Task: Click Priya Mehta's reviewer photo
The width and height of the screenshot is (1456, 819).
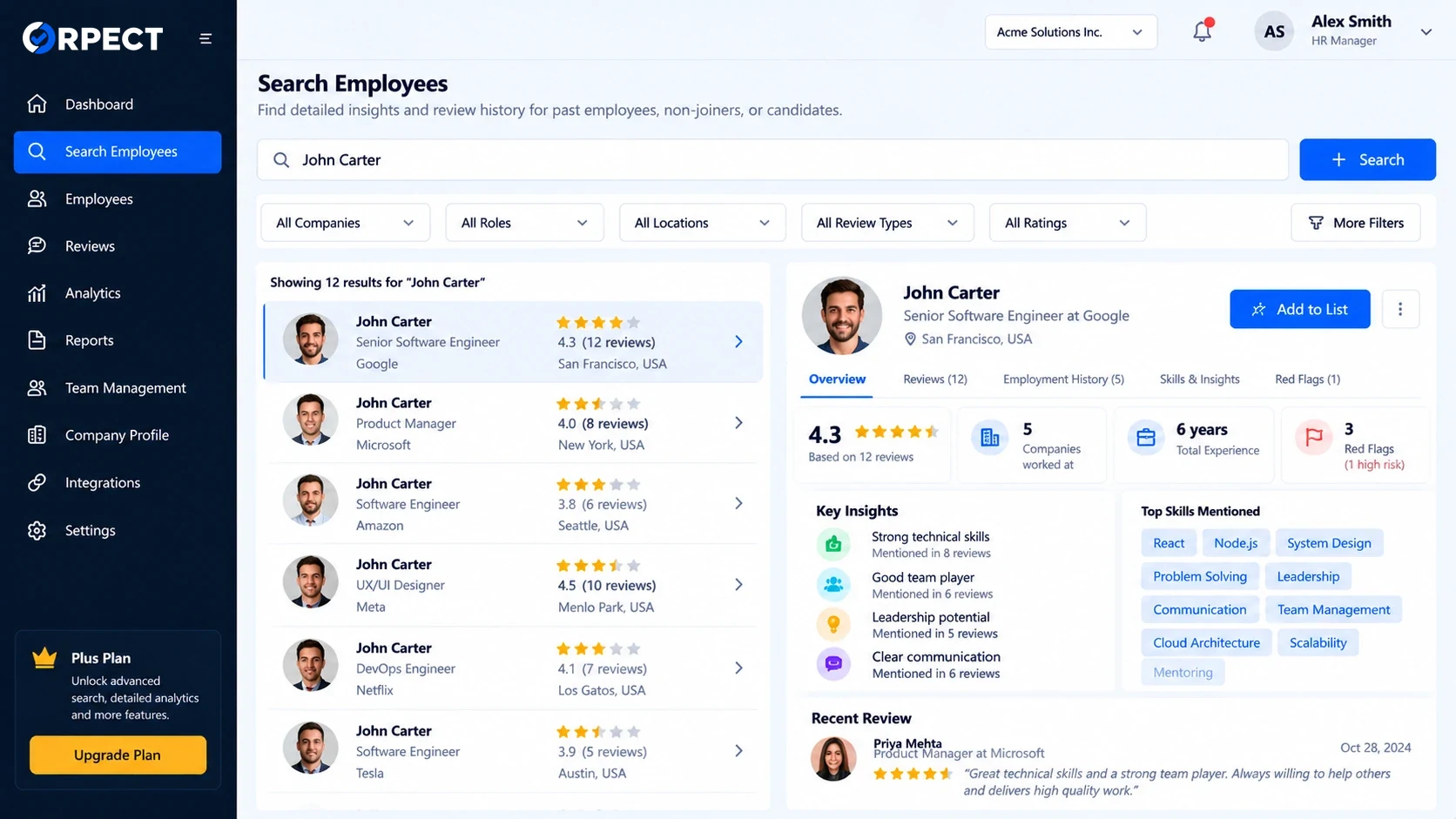Action: click(833, 758)
